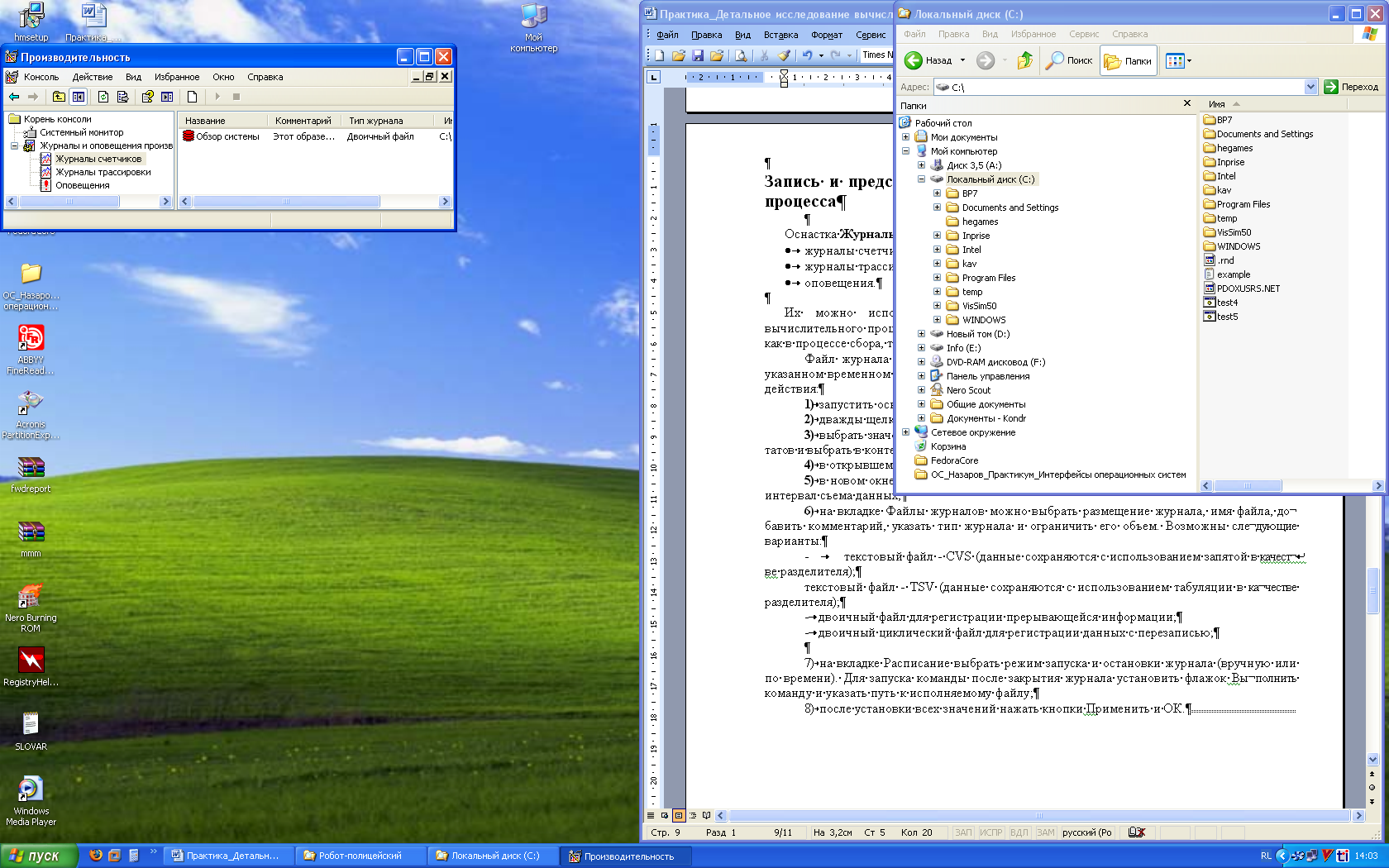The image size is (1389, 868).
Task: Click the Print Preview icon in Word toolbar
Action: [741, 55]
